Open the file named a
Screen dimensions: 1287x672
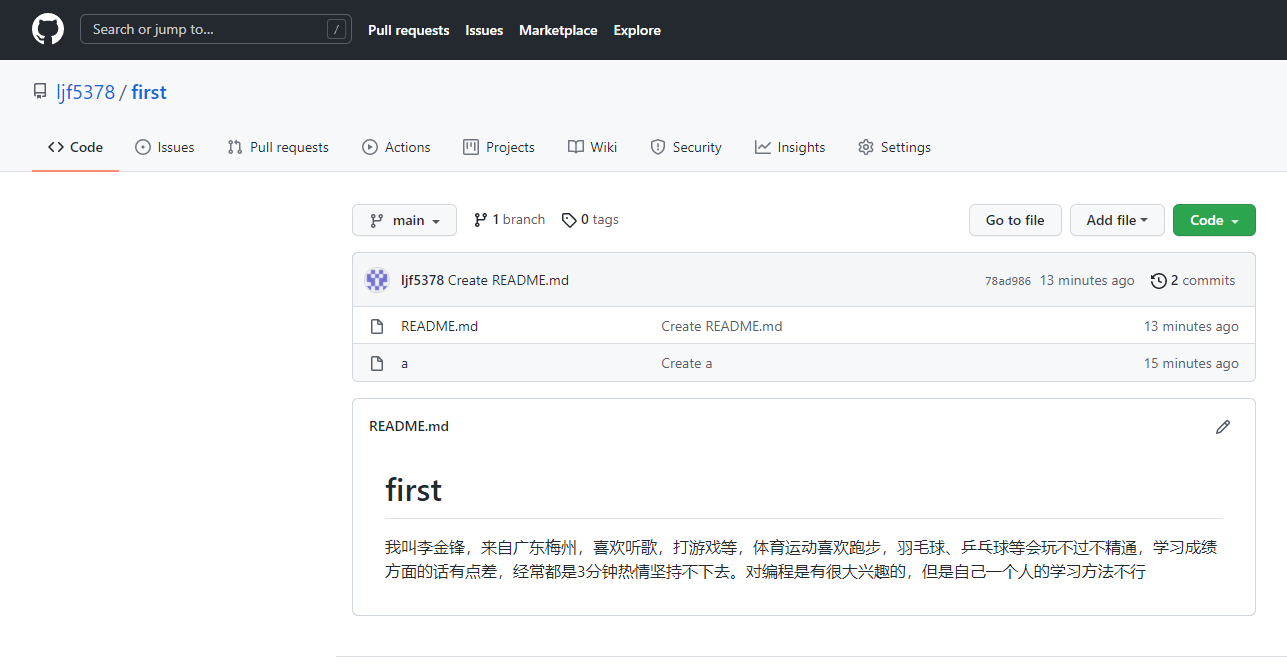(x=404, y=363)
